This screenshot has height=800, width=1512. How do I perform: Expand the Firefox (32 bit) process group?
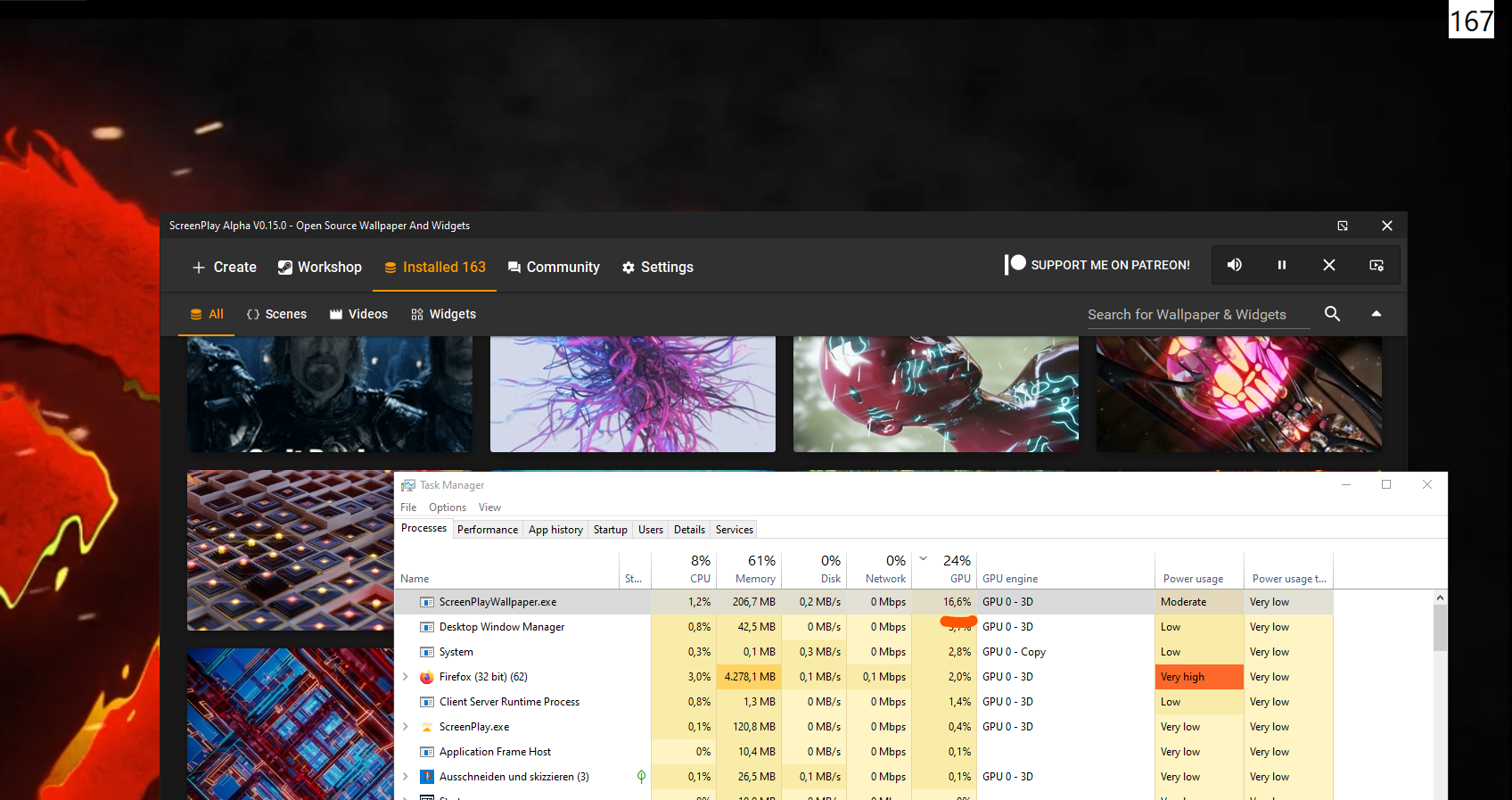click(406, 677)
